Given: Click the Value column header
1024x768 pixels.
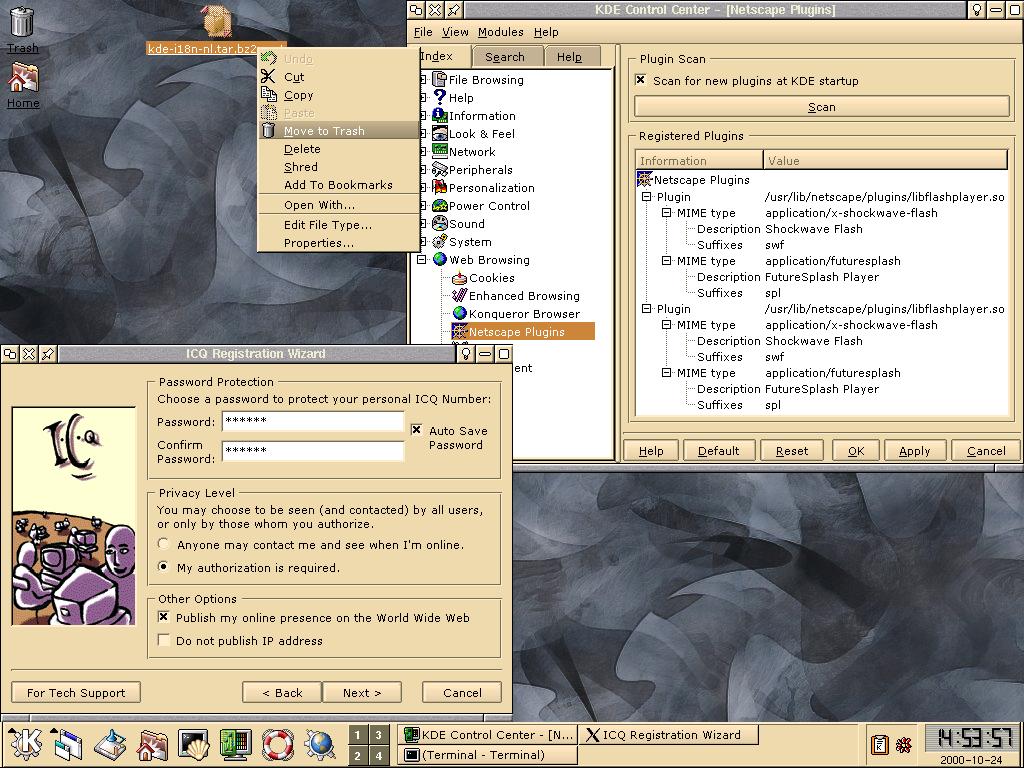Looking at the screenshot, I should 886,161.
